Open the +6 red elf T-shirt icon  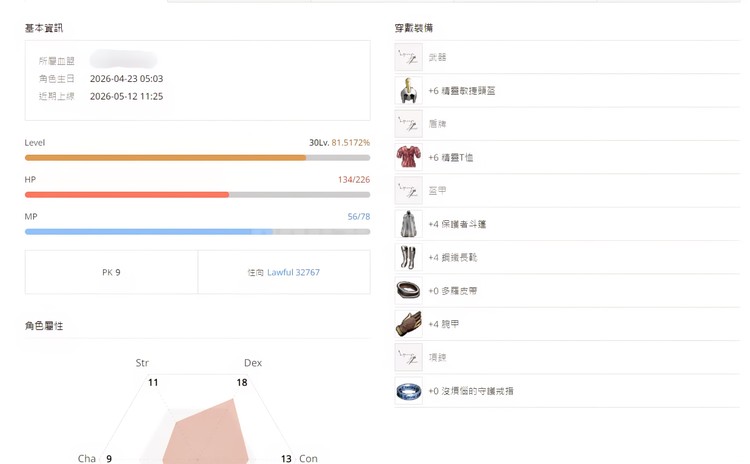pyautogui.click(x=408, y=157)
